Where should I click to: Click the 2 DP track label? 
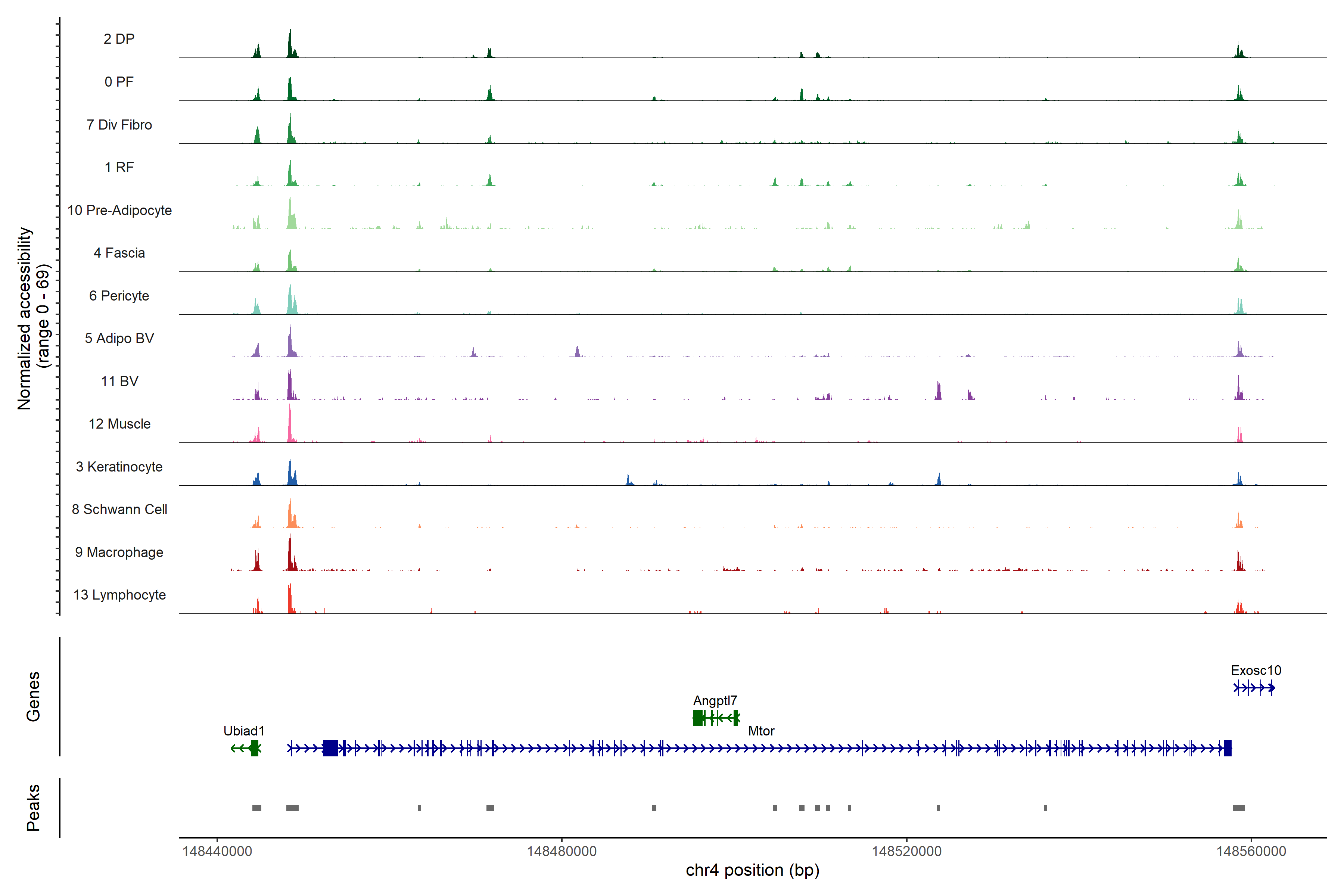(119, 39)
